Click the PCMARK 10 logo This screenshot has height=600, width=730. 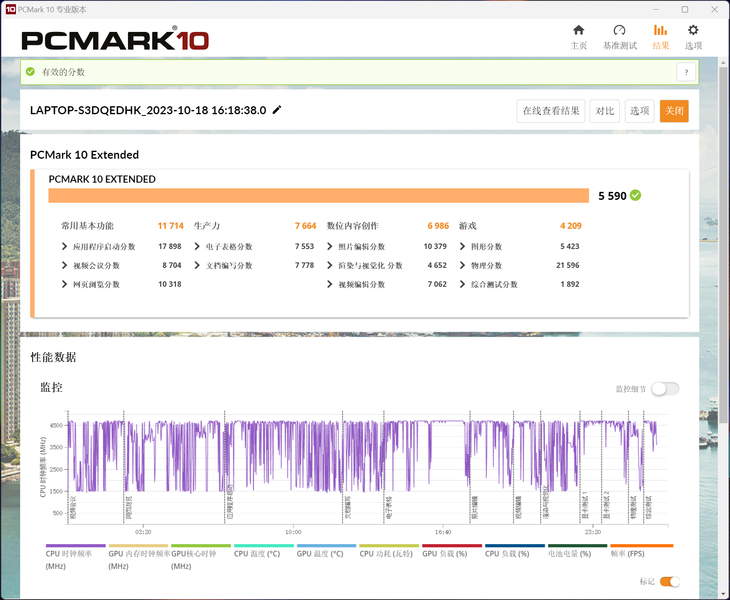click(x=115, y=40)
